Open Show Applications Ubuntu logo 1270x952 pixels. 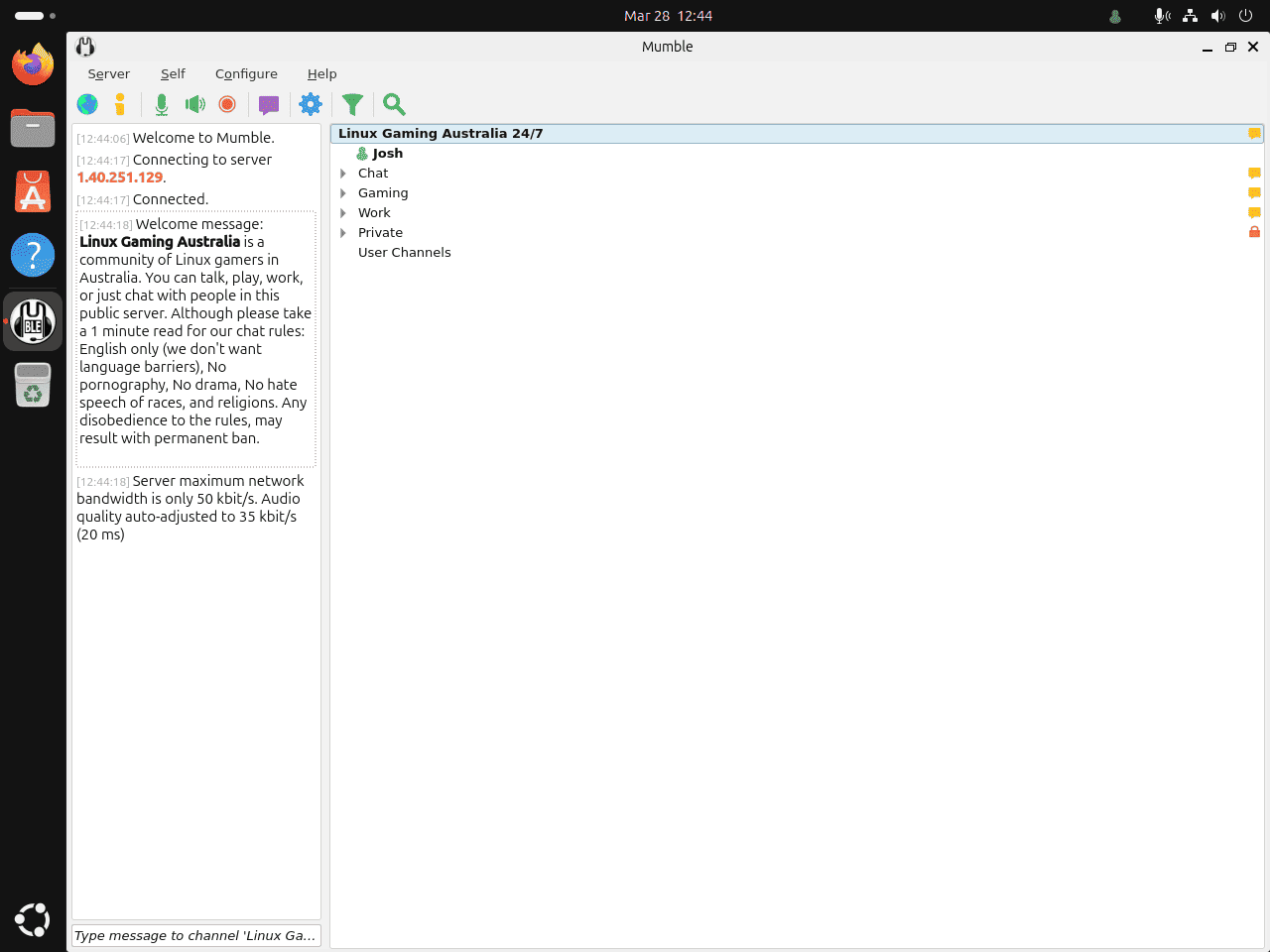point(33,919)
